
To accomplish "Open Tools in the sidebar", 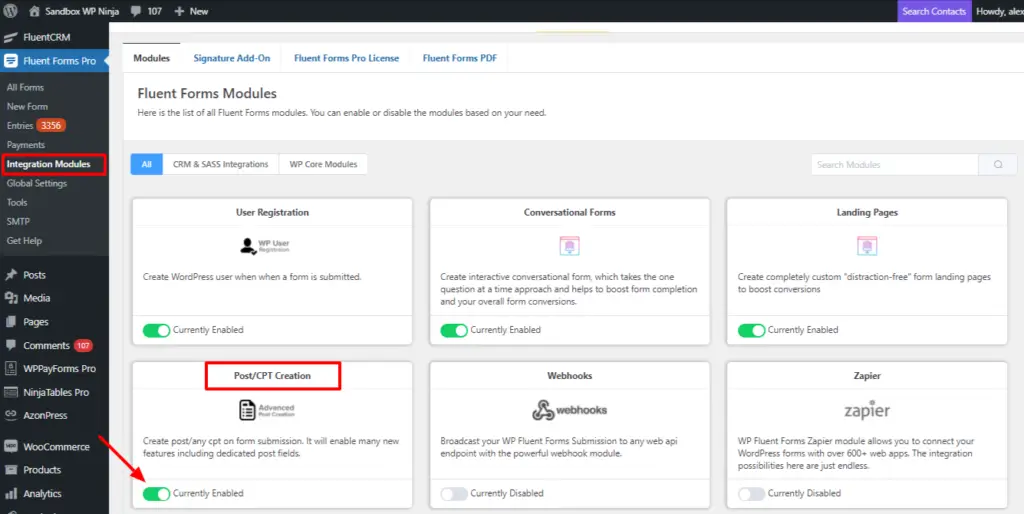I will point(17,202).
